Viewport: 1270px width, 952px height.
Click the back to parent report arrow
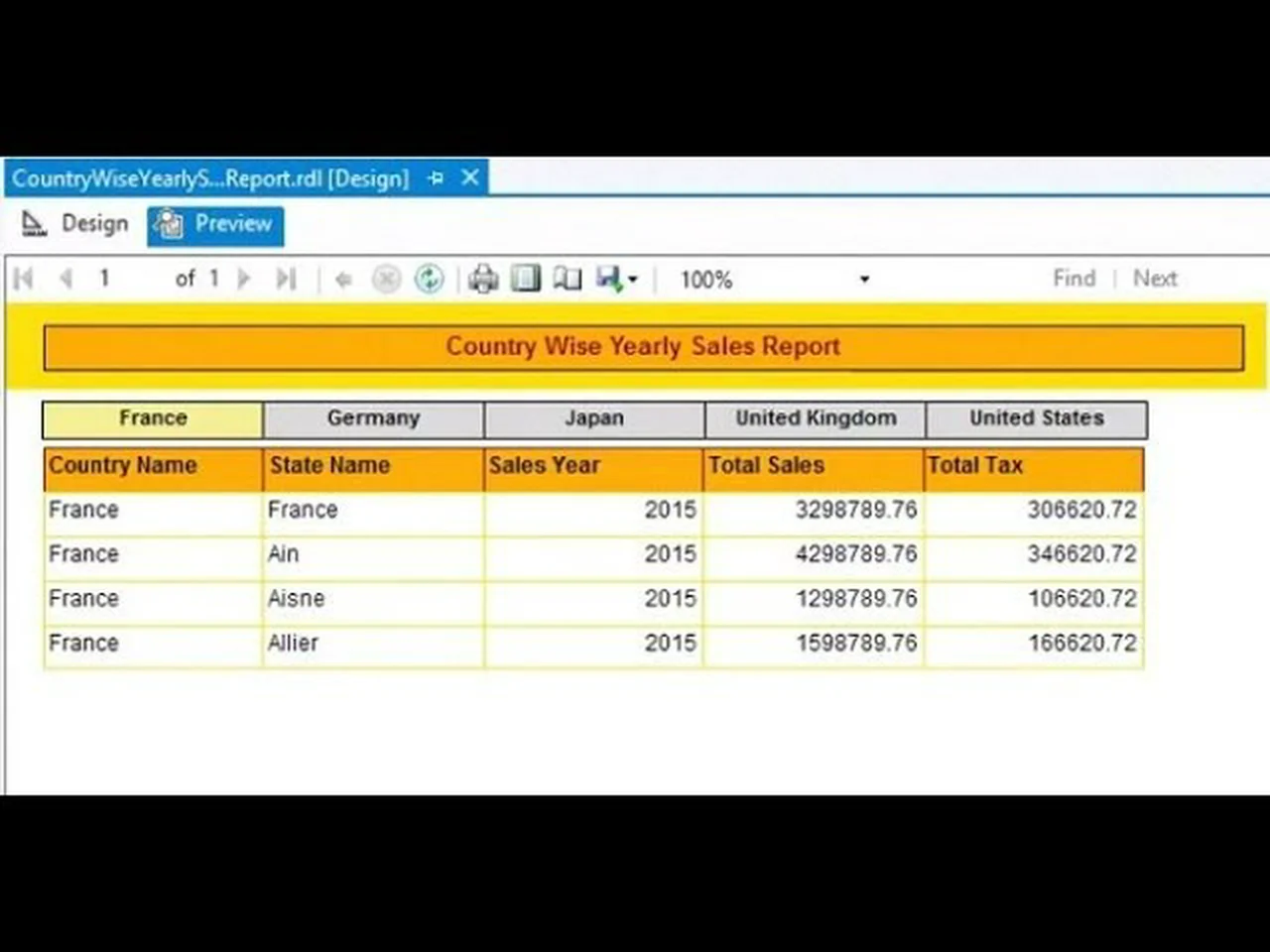click(x=343, y=280)
